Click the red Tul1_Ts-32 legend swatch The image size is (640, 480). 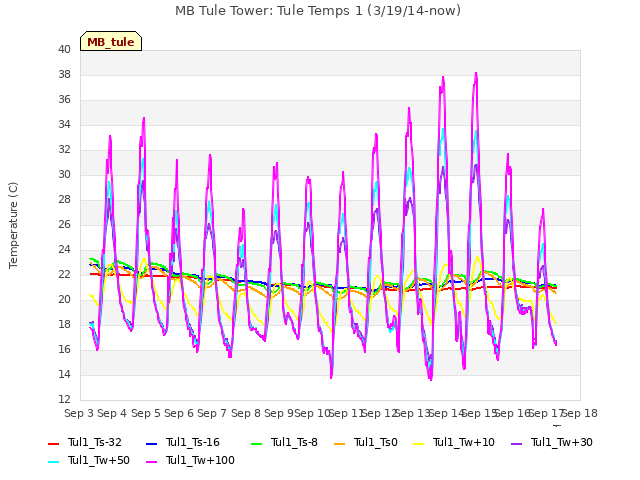click(x=54, y=443)
